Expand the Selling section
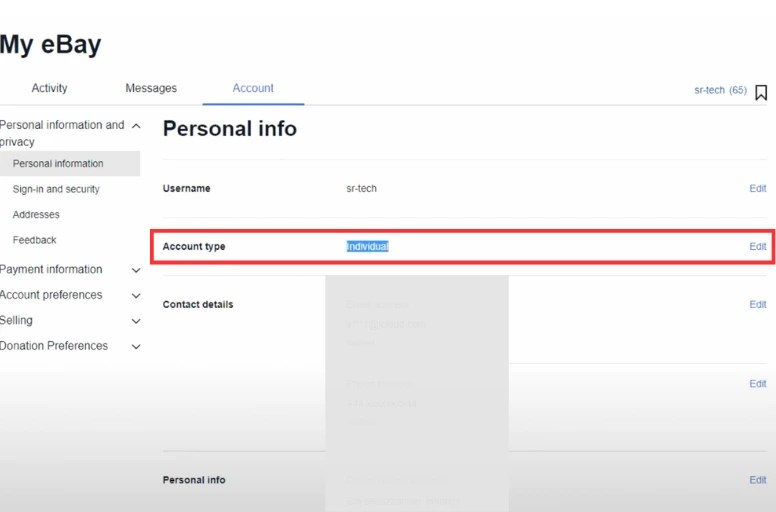This screenshot has width=776, height=512. point(136,321)
